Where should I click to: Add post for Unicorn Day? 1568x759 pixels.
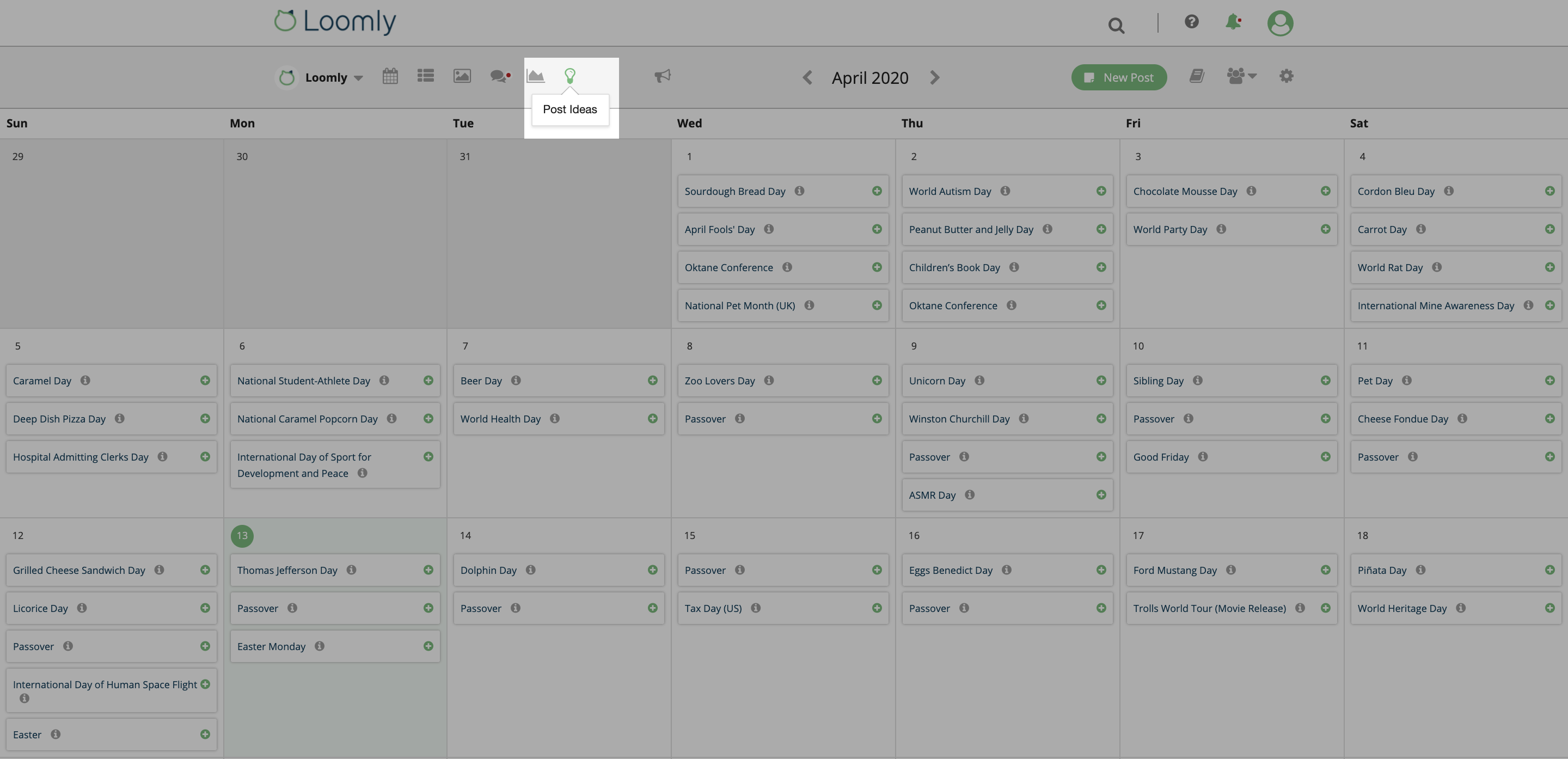(x=1101, y=381)
